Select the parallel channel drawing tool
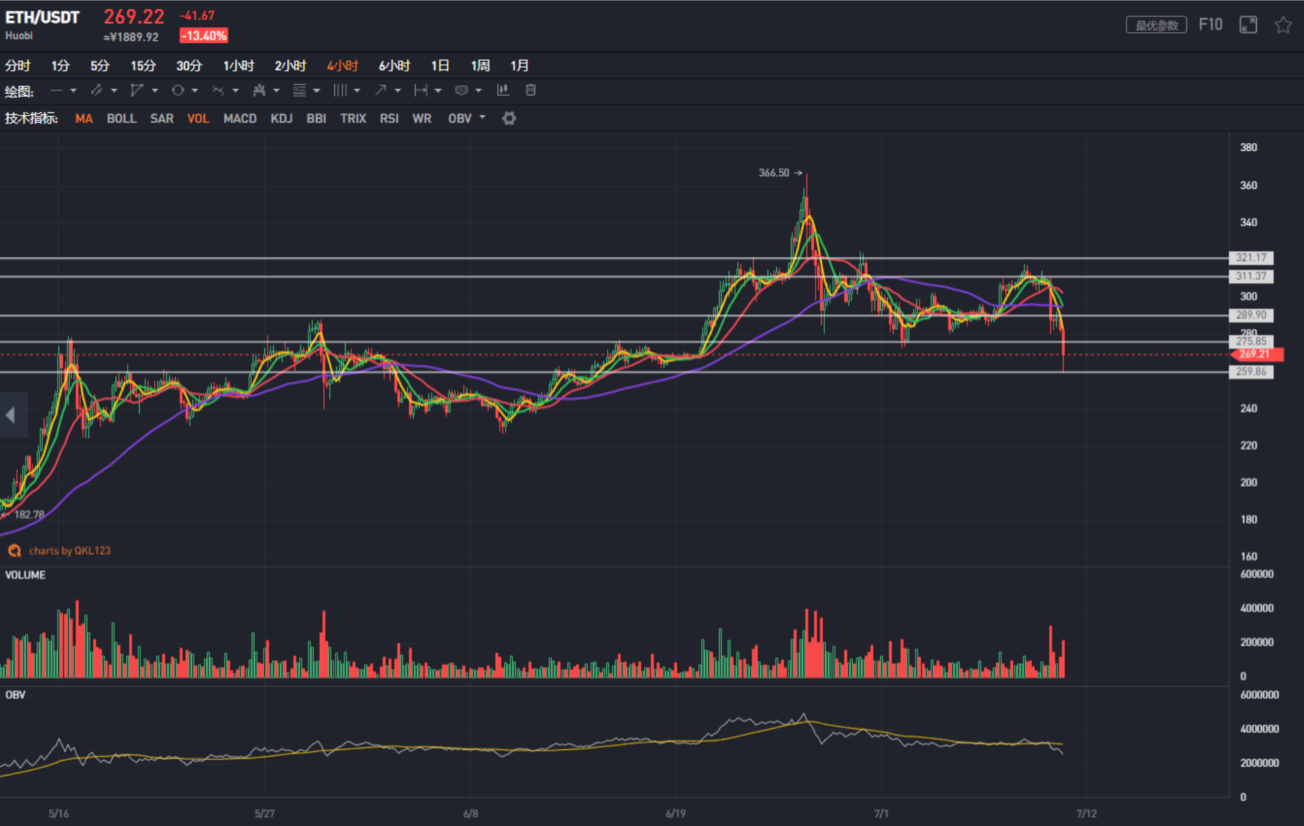This screenshot has height=826, width=1304. pyautogui.click(x=97, y=90)
